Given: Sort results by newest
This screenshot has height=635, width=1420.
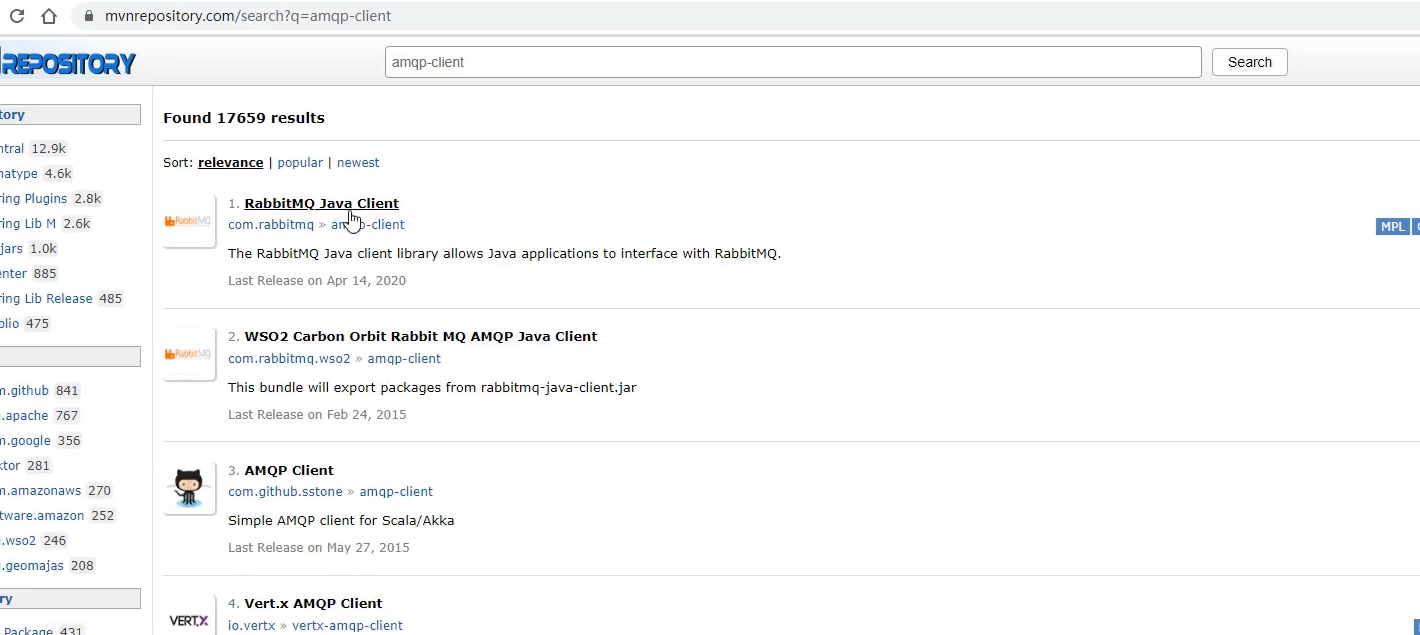Looking at the screenshot, I should (358, 163).
